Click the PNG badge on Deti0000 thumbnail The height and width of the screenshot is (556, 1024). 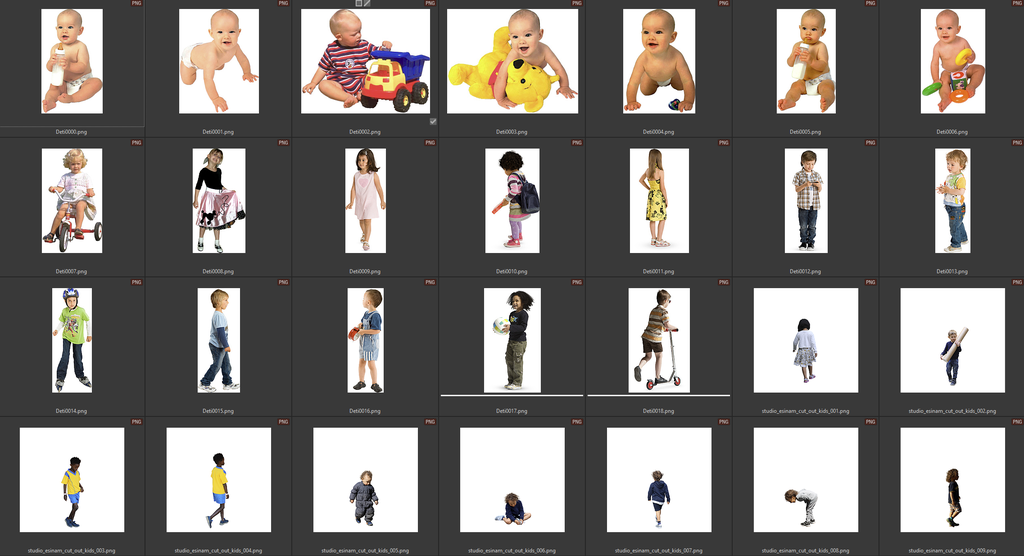pos(137,4)
